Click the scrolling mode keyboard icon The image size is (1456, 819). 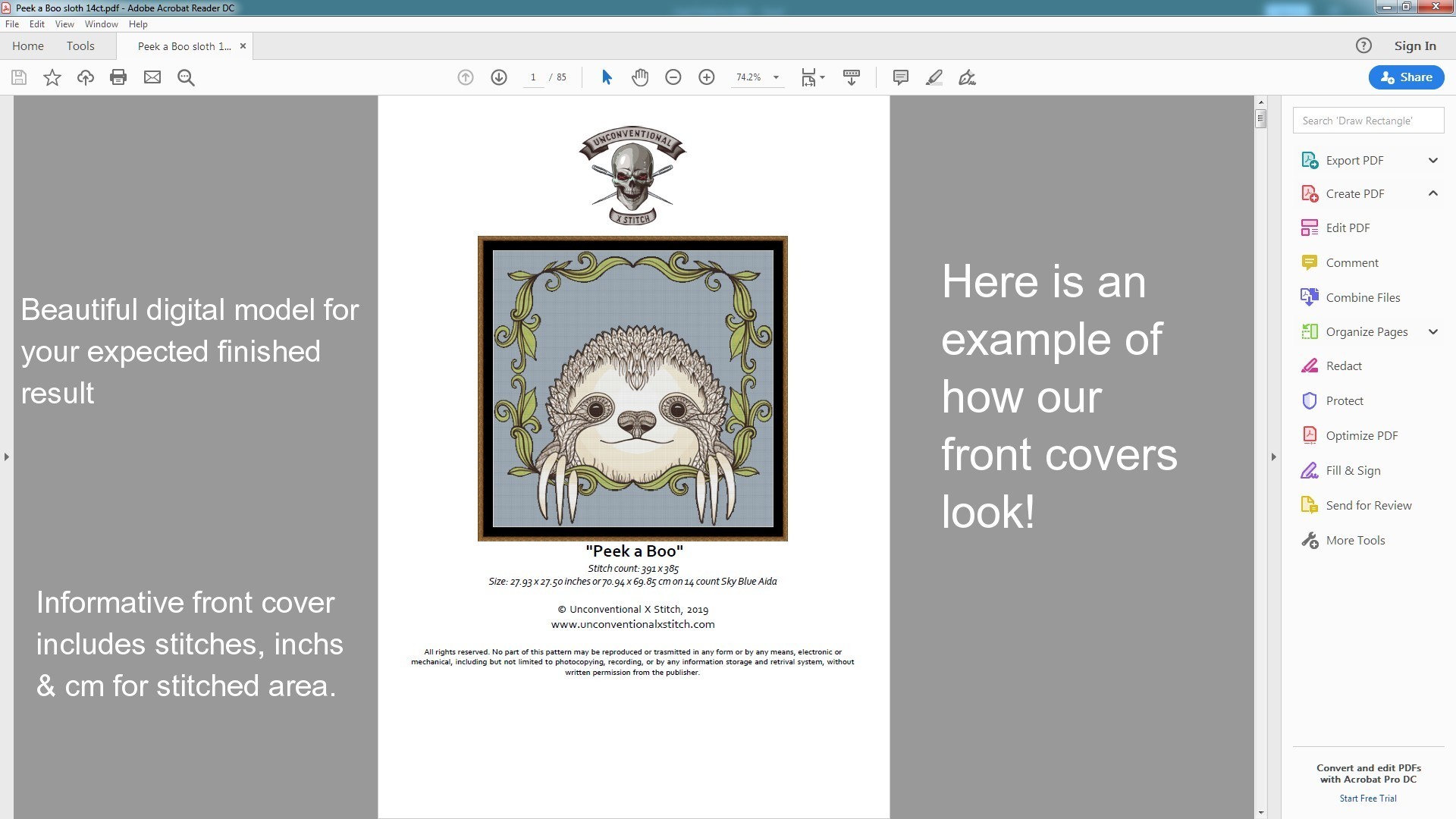(852, 77)
